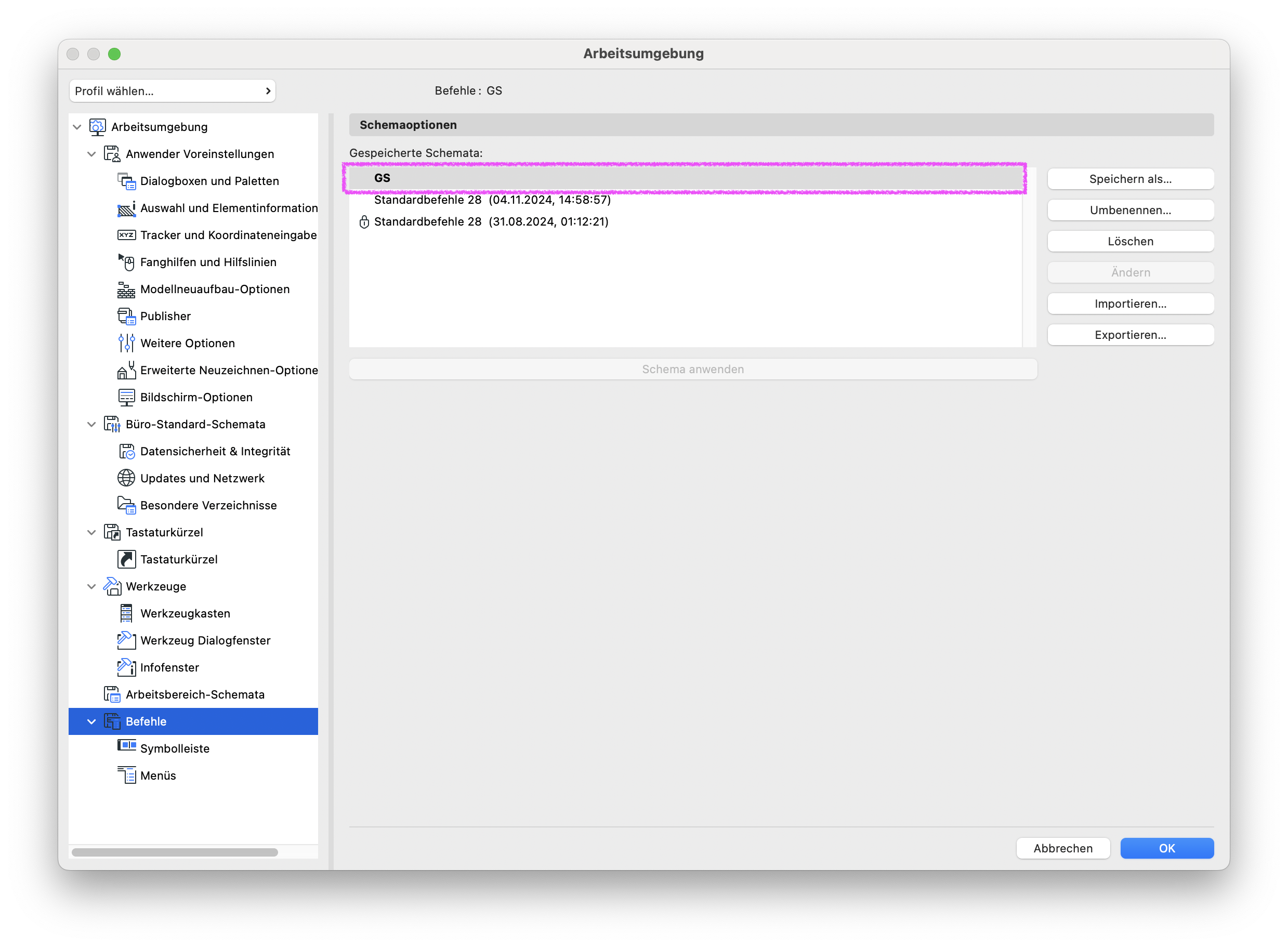Click the Dialogboxen und Paletten icon
The width and height of the screenshot is (1288, 947).
tap(126, 181)
